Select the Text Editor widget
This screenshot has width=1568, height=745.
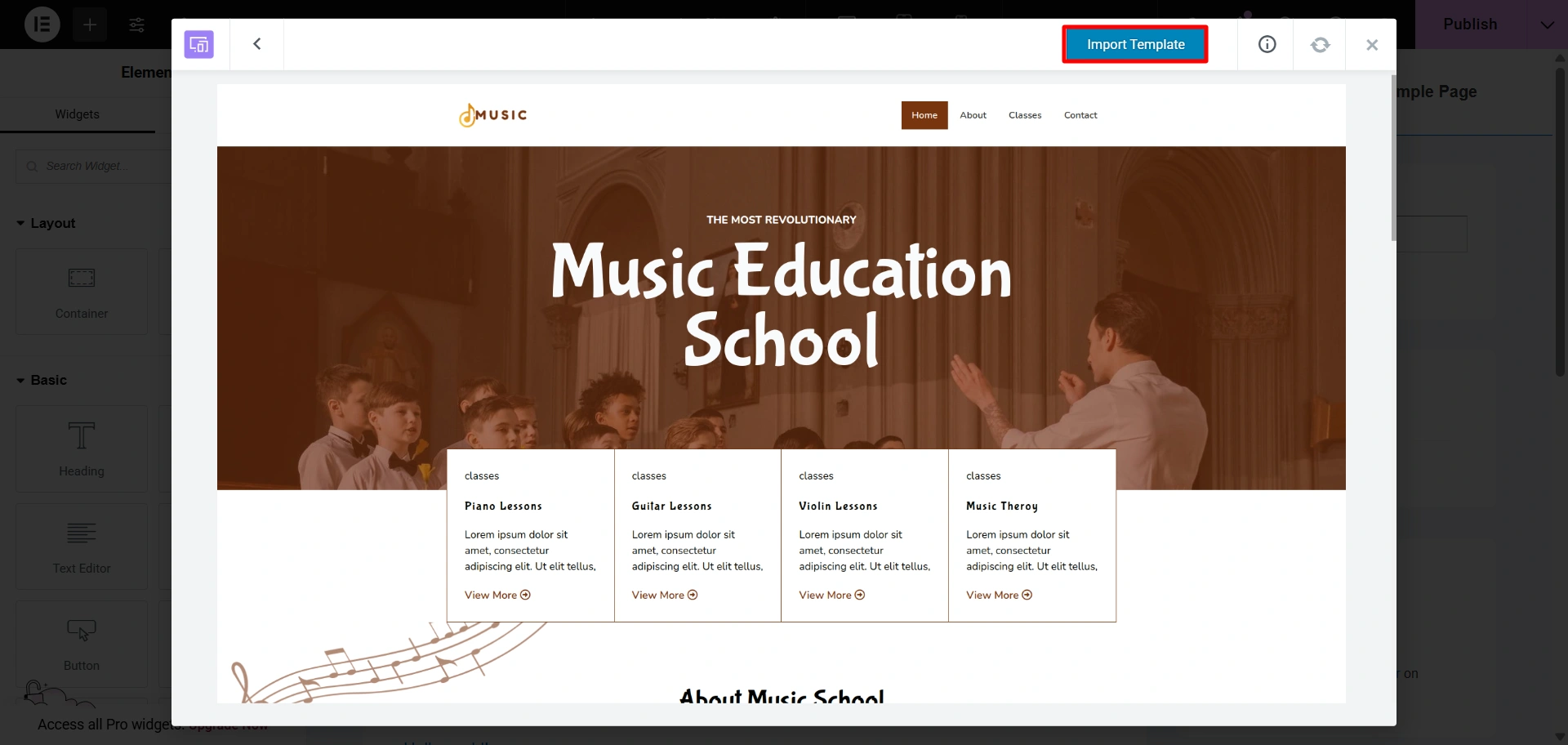[x=82, y=546]
